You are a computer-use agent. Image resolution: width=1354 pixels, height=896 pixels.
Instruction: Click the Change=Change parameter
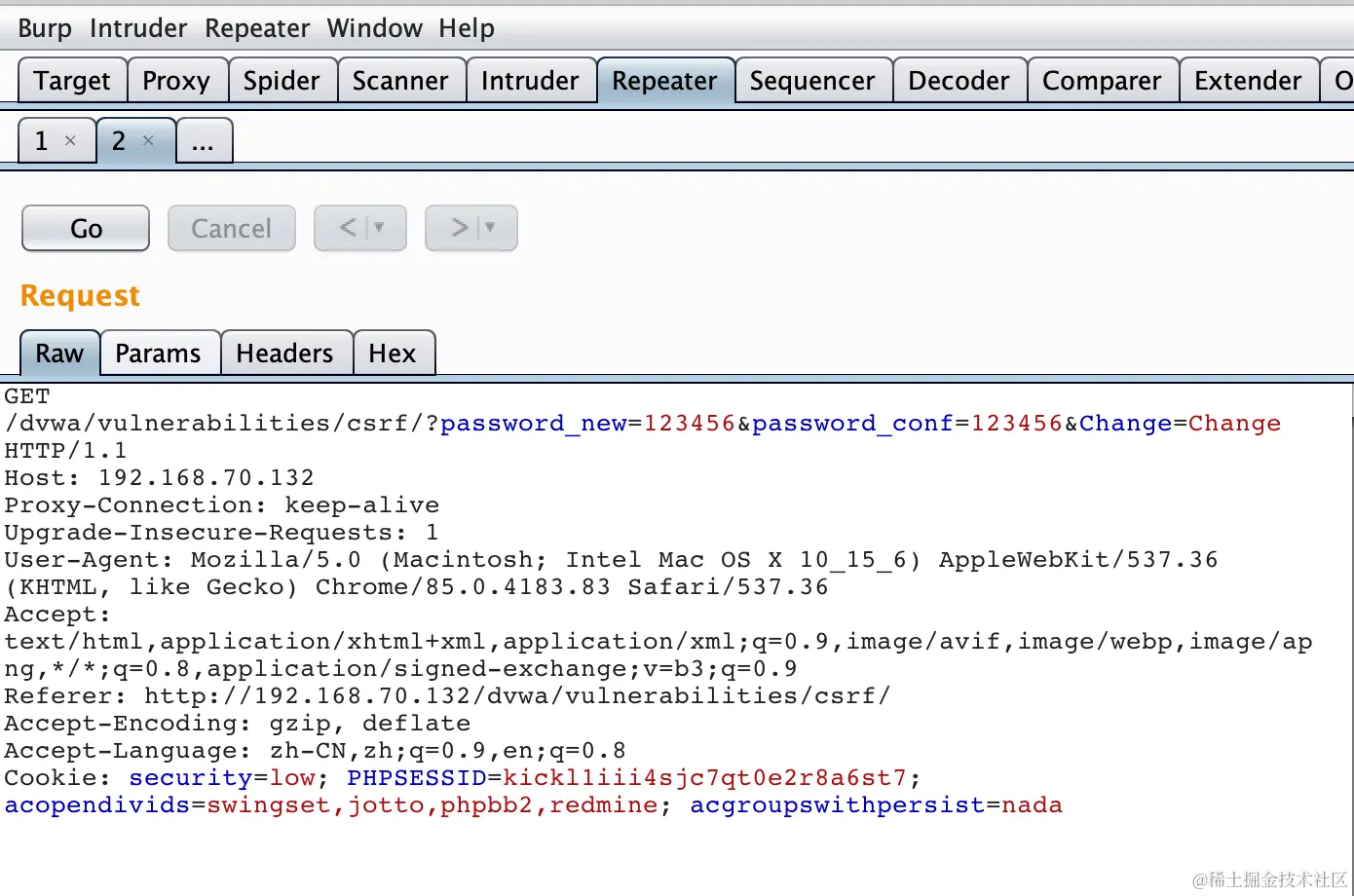click(x=1181, y=424)
